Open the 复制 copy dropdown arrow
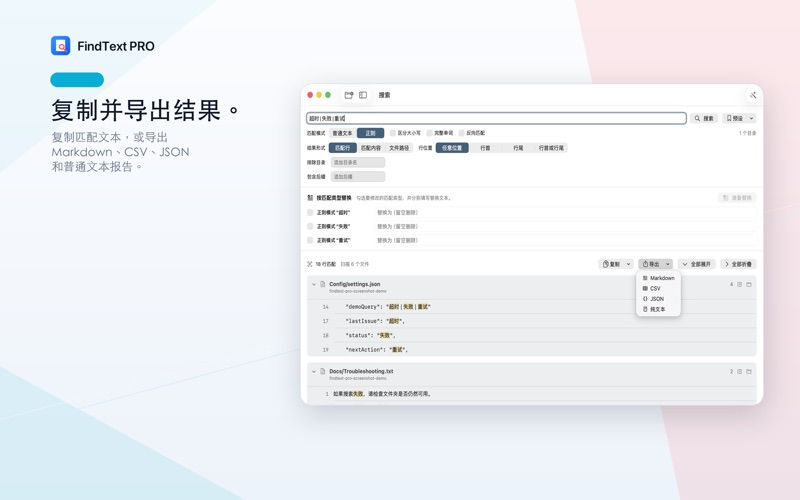The image size is (800, 500). 629,264
